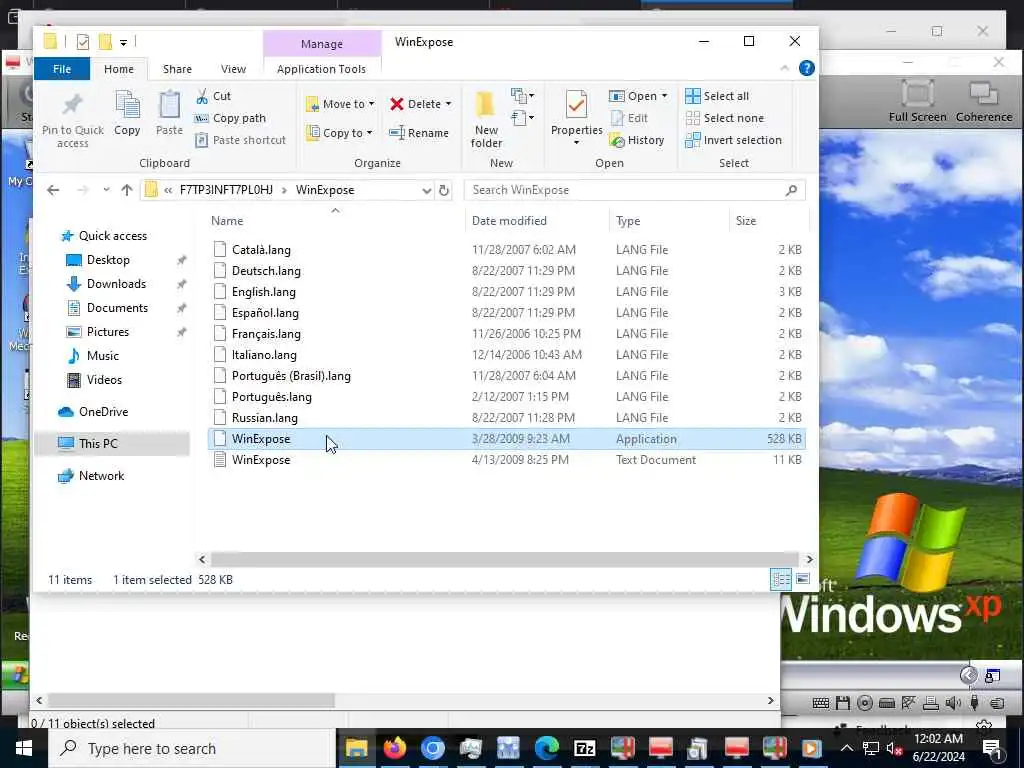
Task: Show file History
Action: 637,140
